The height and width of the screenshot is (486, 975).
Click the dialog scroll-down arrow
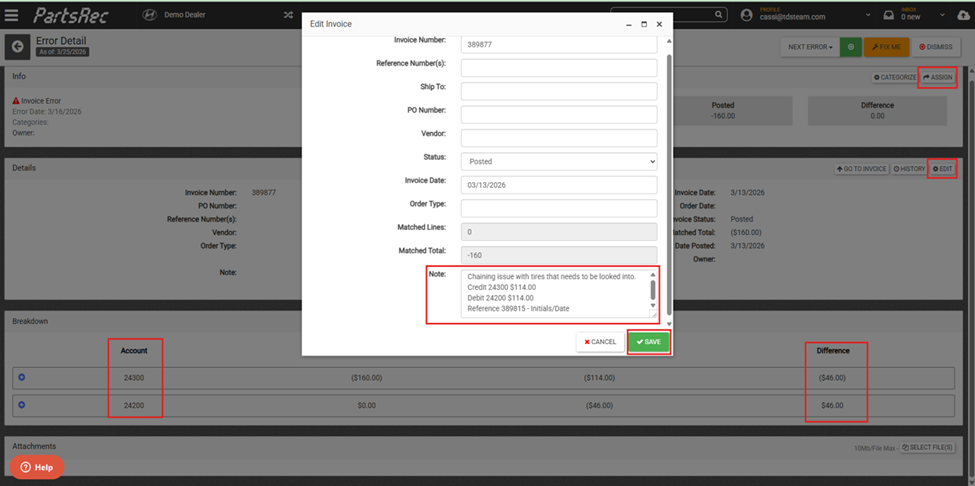(669, 324)
